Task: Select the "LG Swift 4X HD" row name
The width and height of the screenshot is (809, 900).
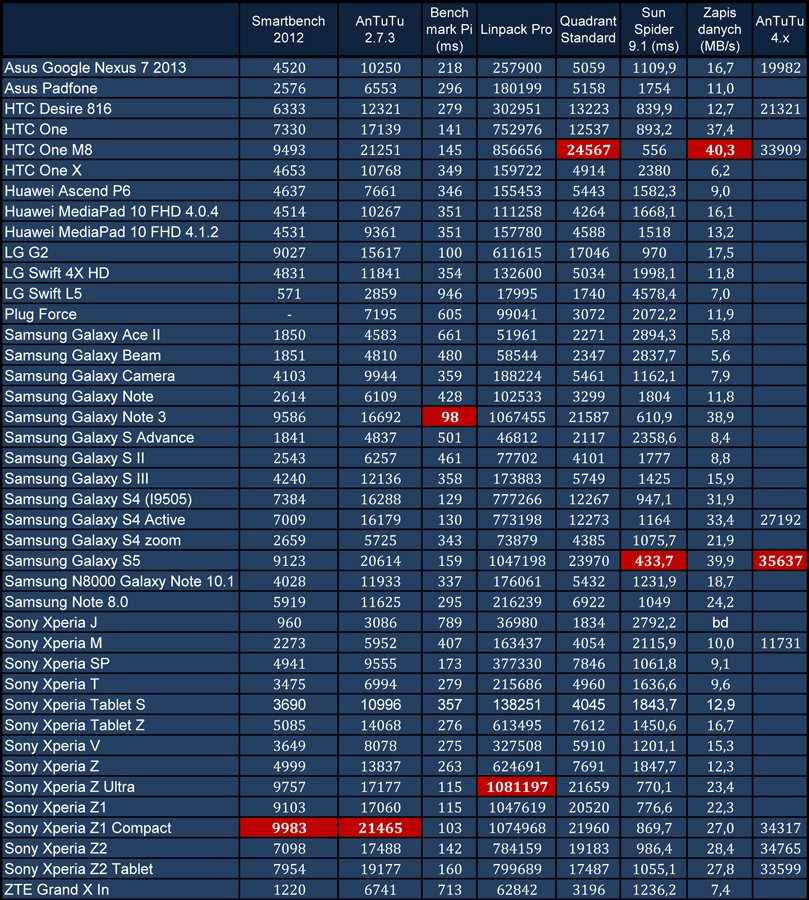Action: pos(57,273)
